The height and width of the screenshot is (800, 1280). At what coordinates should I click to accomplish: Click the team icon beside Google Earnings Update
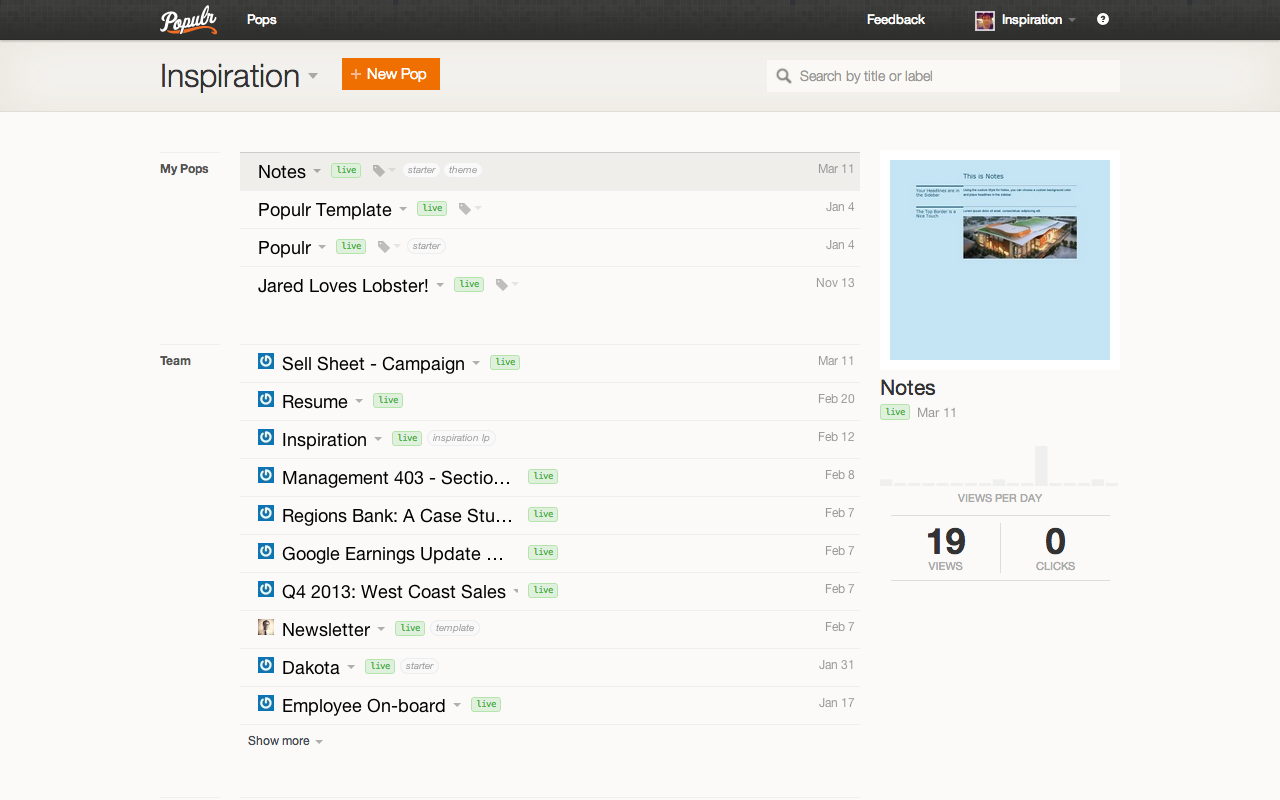(266, 551)
